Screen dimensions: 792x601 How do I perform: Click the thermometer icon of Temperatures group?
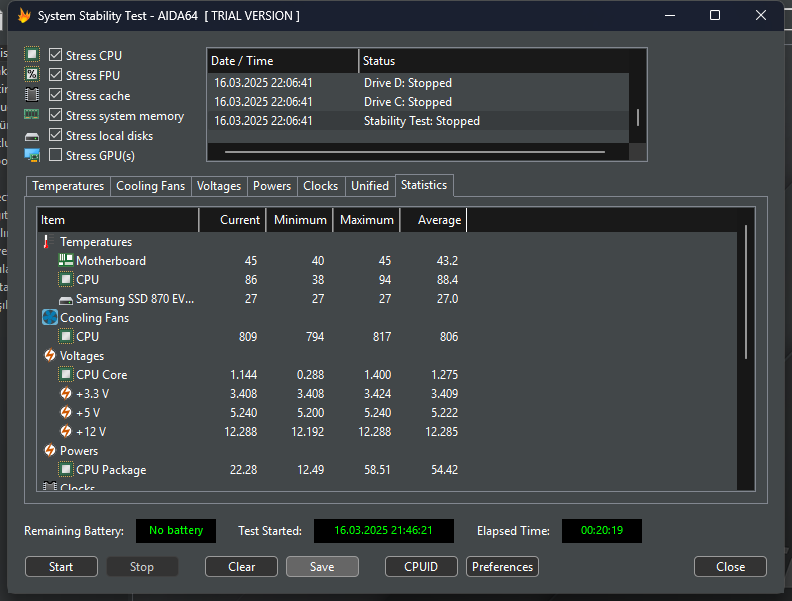click(46, 241)
